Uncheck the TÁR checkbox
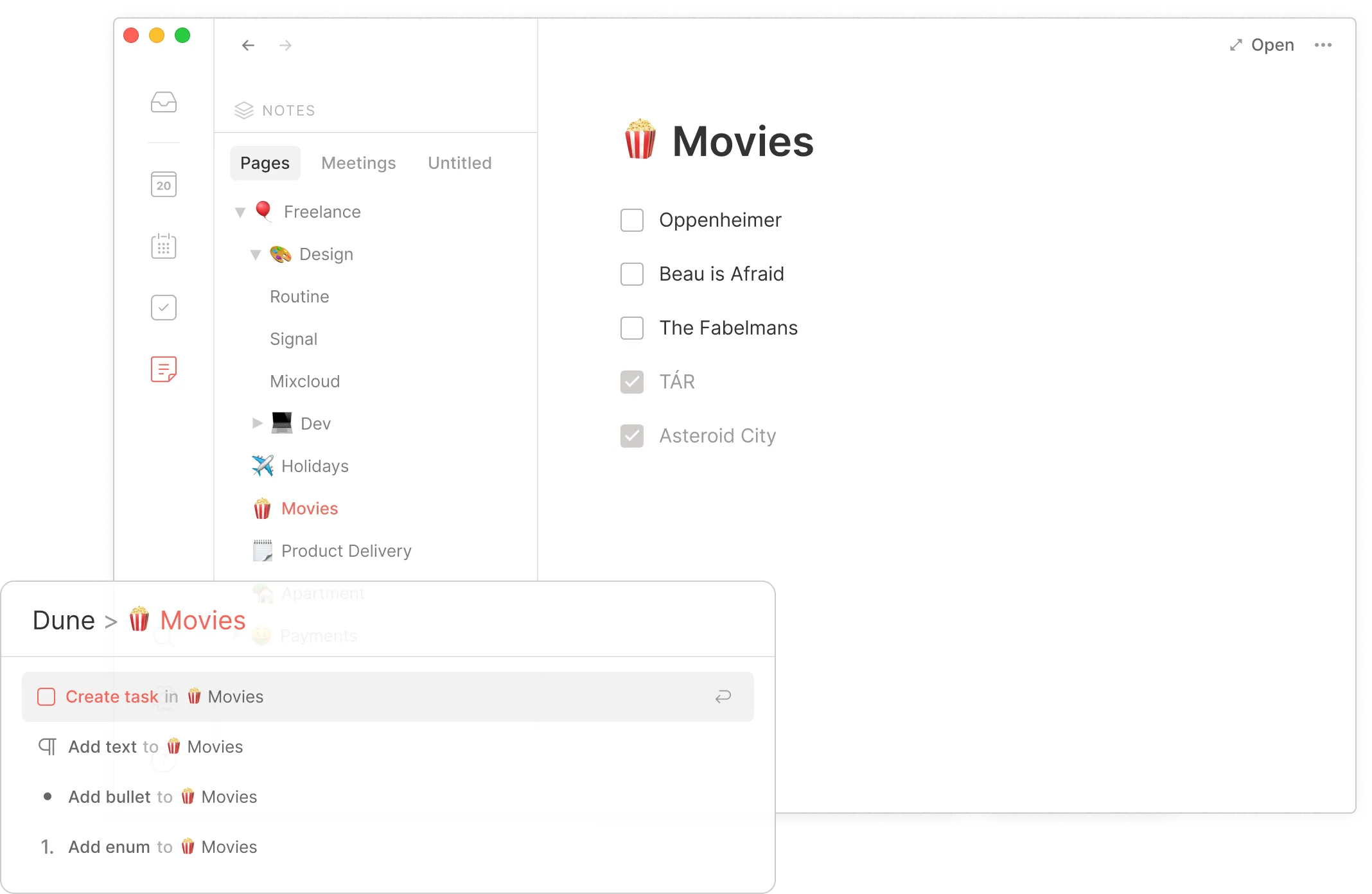1372x894 pixels. 632,381
